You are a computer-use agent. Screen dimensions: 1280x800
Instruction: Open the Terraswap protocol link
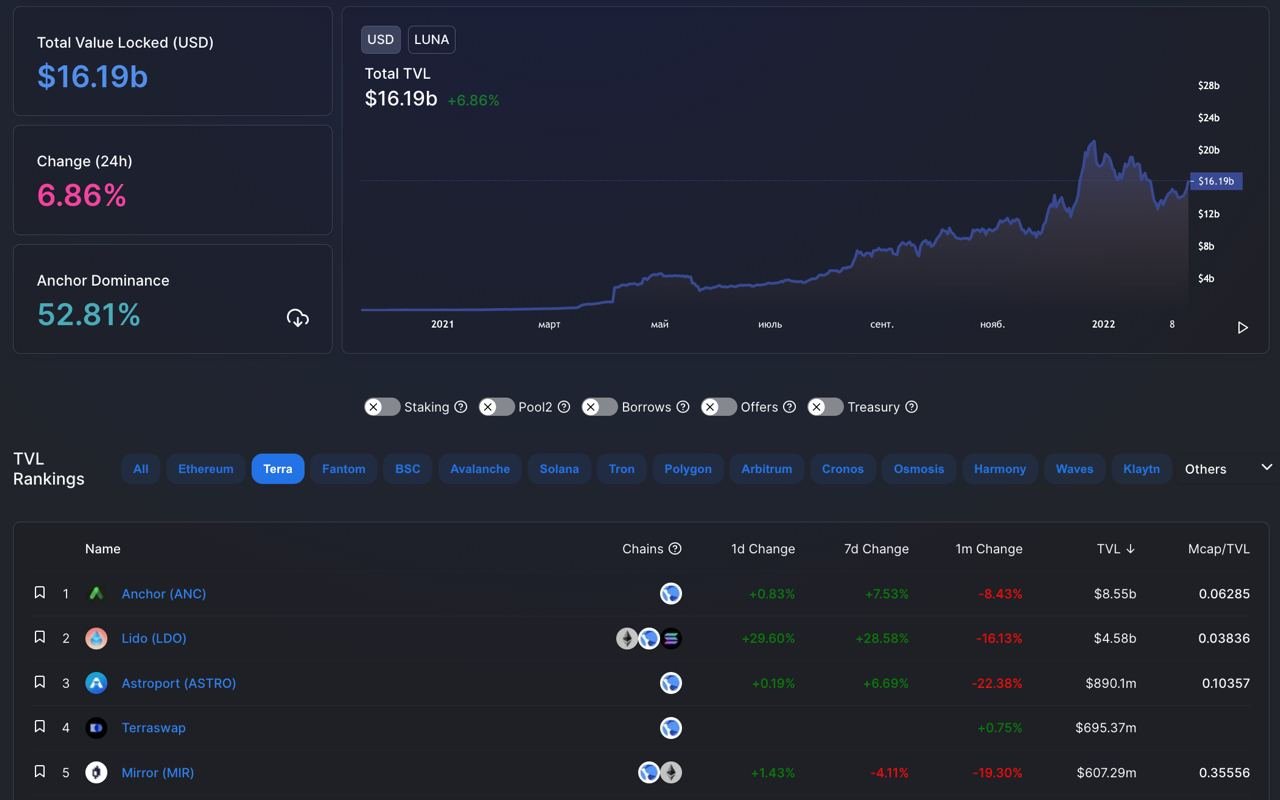pyautogui.click(x=154, y=728)
